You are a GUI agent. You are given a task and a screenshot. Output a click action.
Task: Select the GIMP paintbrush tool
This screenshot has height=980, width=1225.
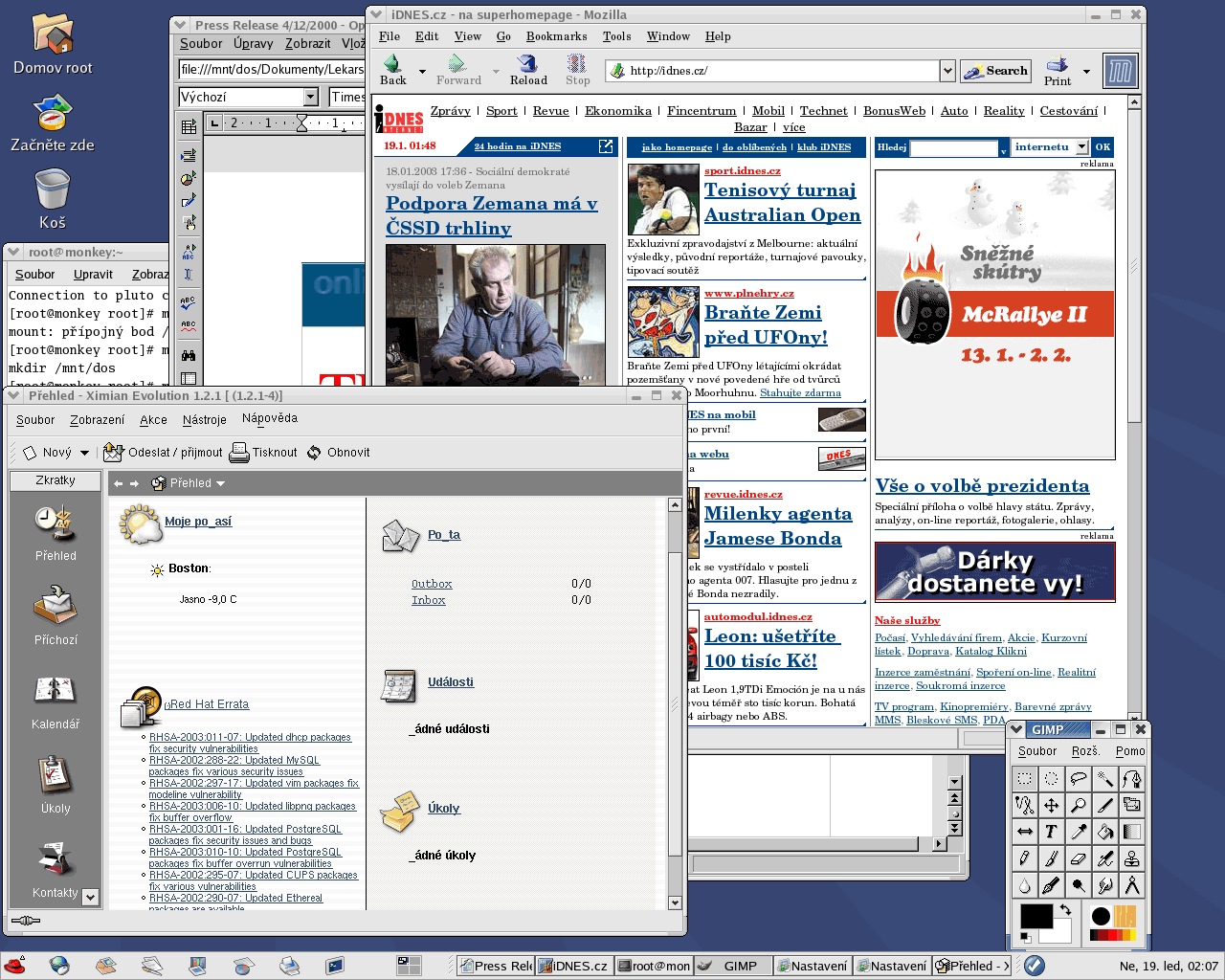point(1052,858)
